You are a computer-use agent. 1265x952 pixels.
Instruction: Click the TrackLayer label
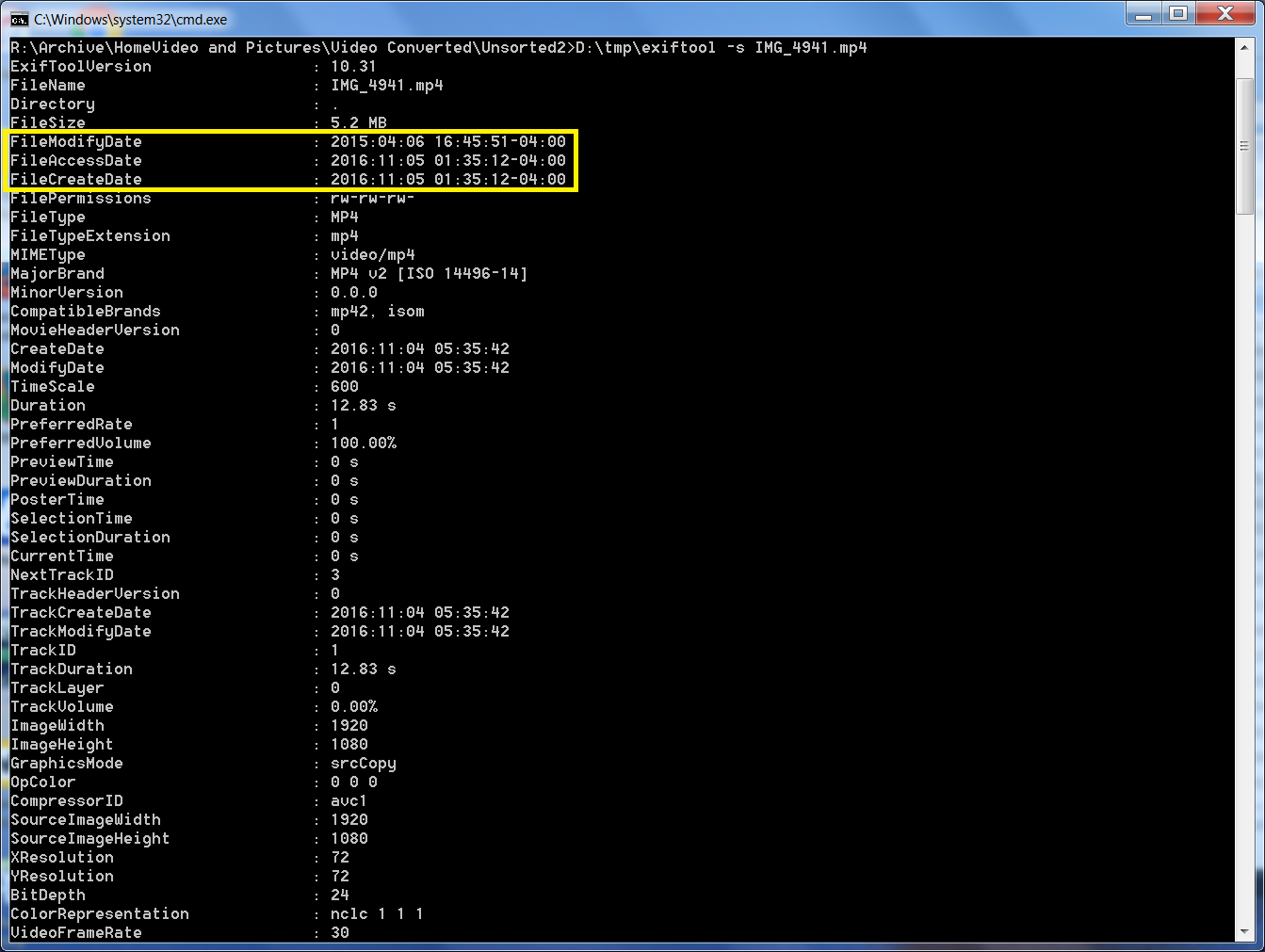57,688
